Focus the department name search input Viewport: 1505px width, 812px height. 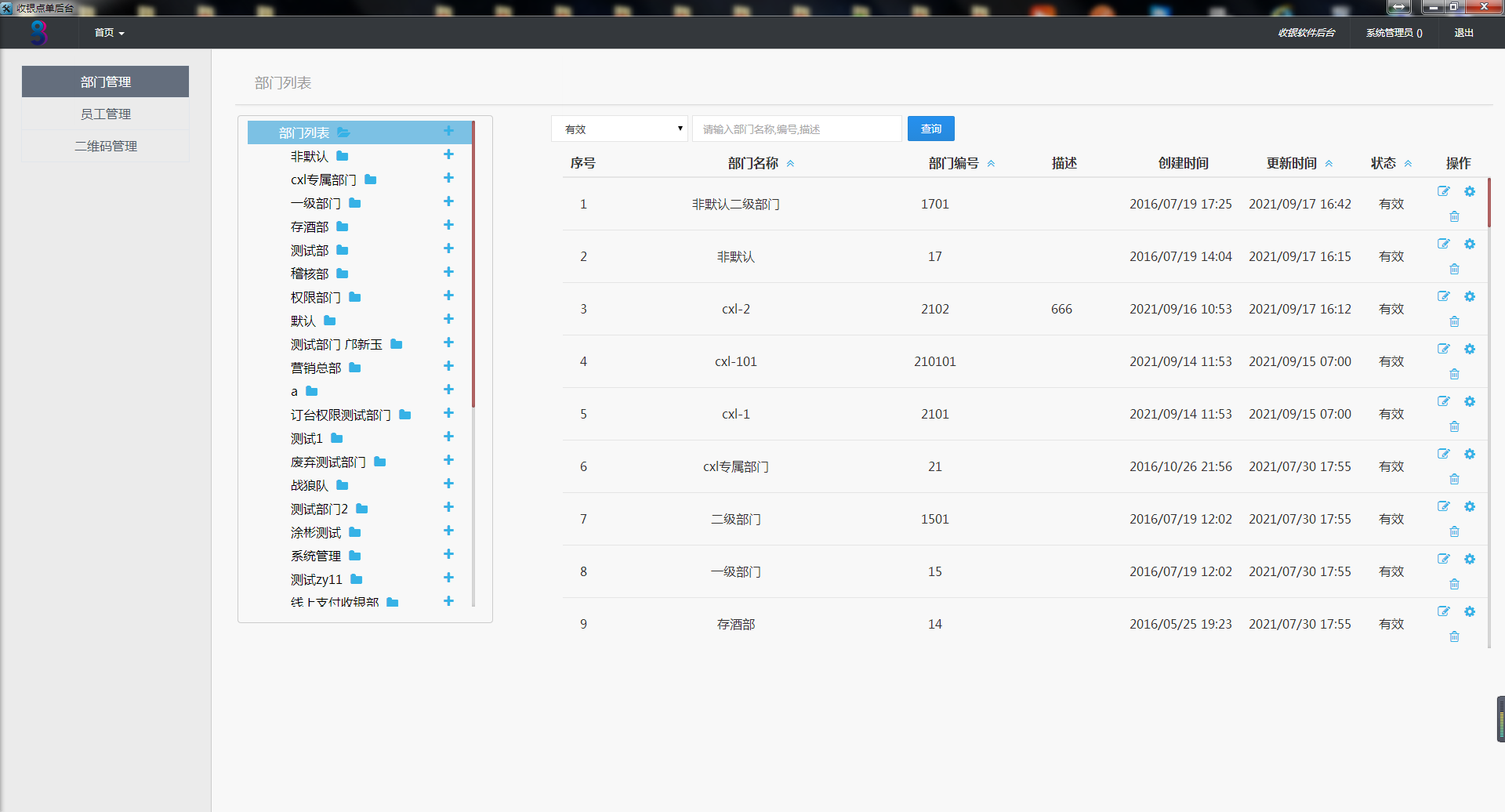(797, 129)
